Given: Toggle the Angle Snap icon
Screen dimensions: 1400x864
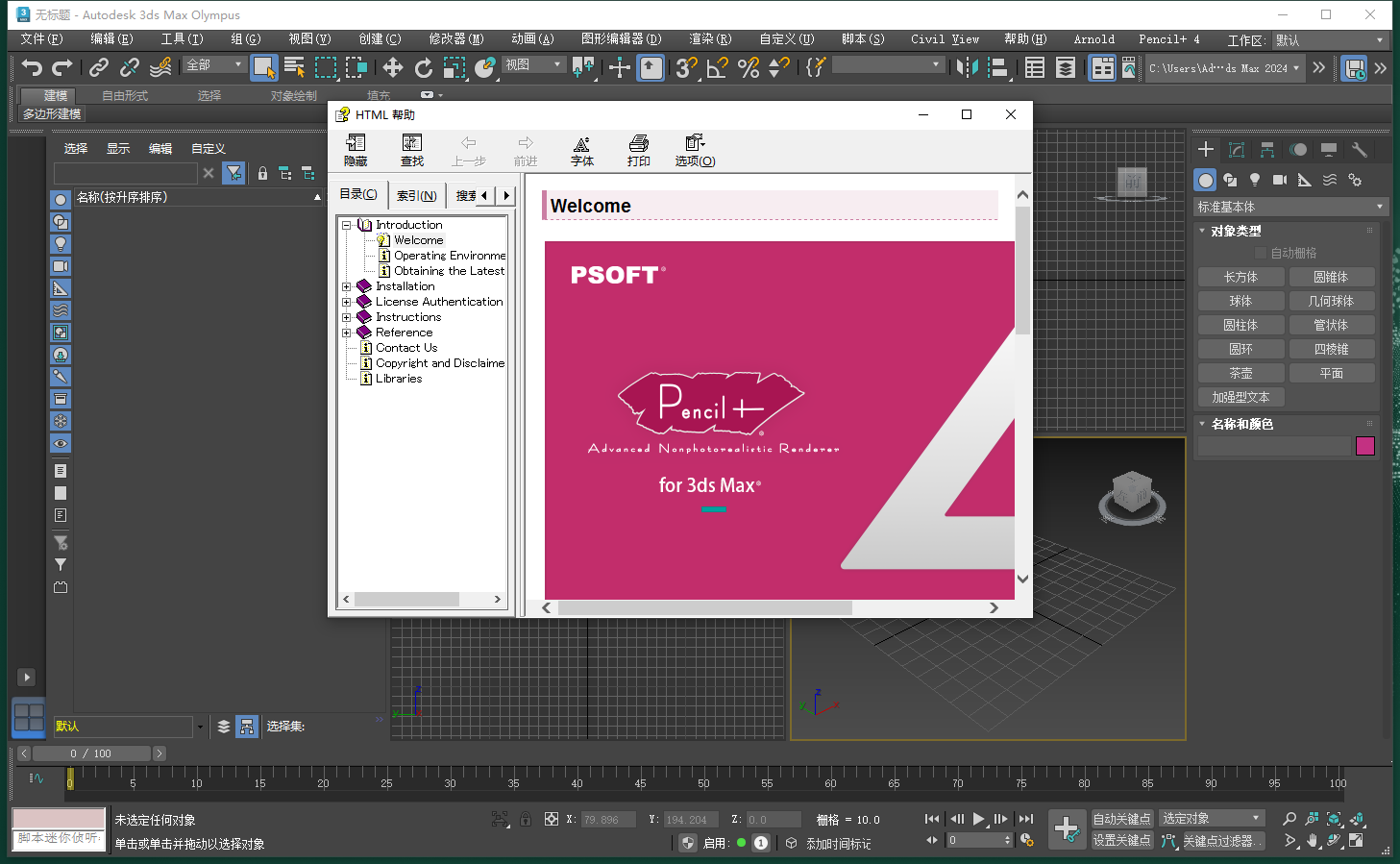Looking at the screenshot, I should pos(717,67).
